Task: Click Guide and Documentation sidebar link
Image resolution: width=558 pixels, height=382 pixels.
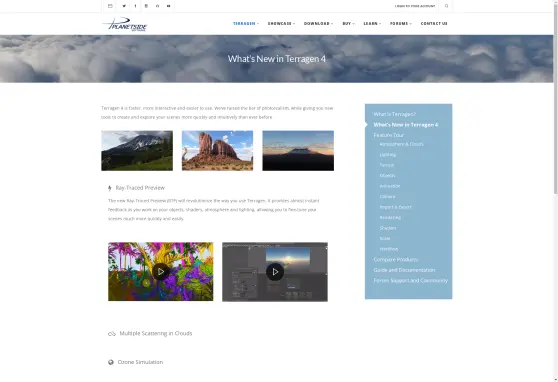Action: pos(404,270)
